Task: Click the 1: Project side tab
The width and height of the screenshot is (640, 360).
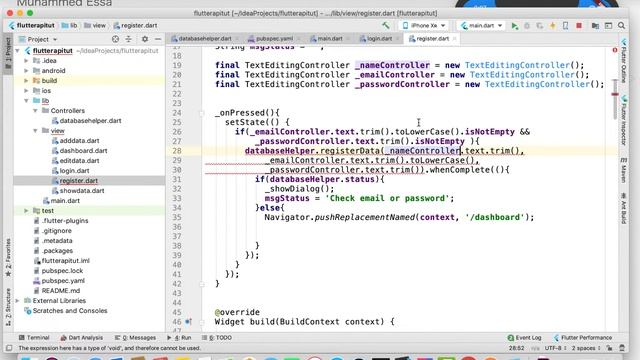Action: tap(8, 54)
